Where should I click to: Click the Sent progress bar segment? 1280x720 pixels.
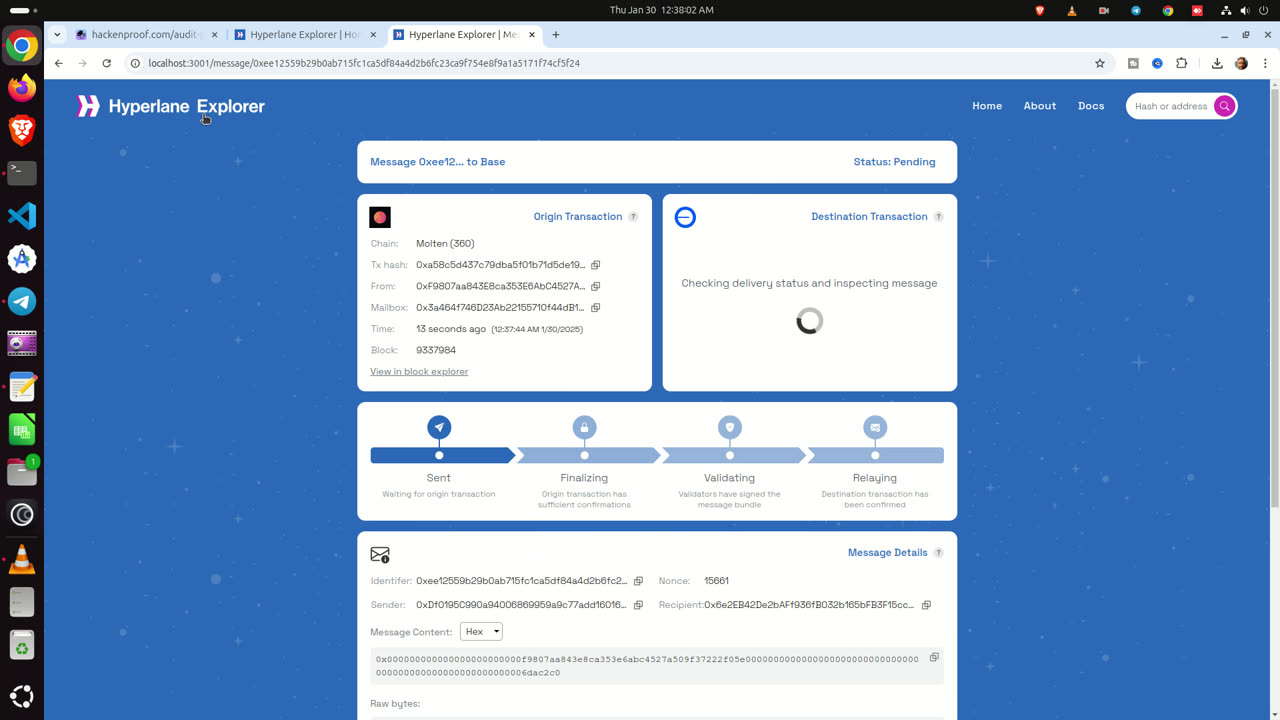point(441,455)
